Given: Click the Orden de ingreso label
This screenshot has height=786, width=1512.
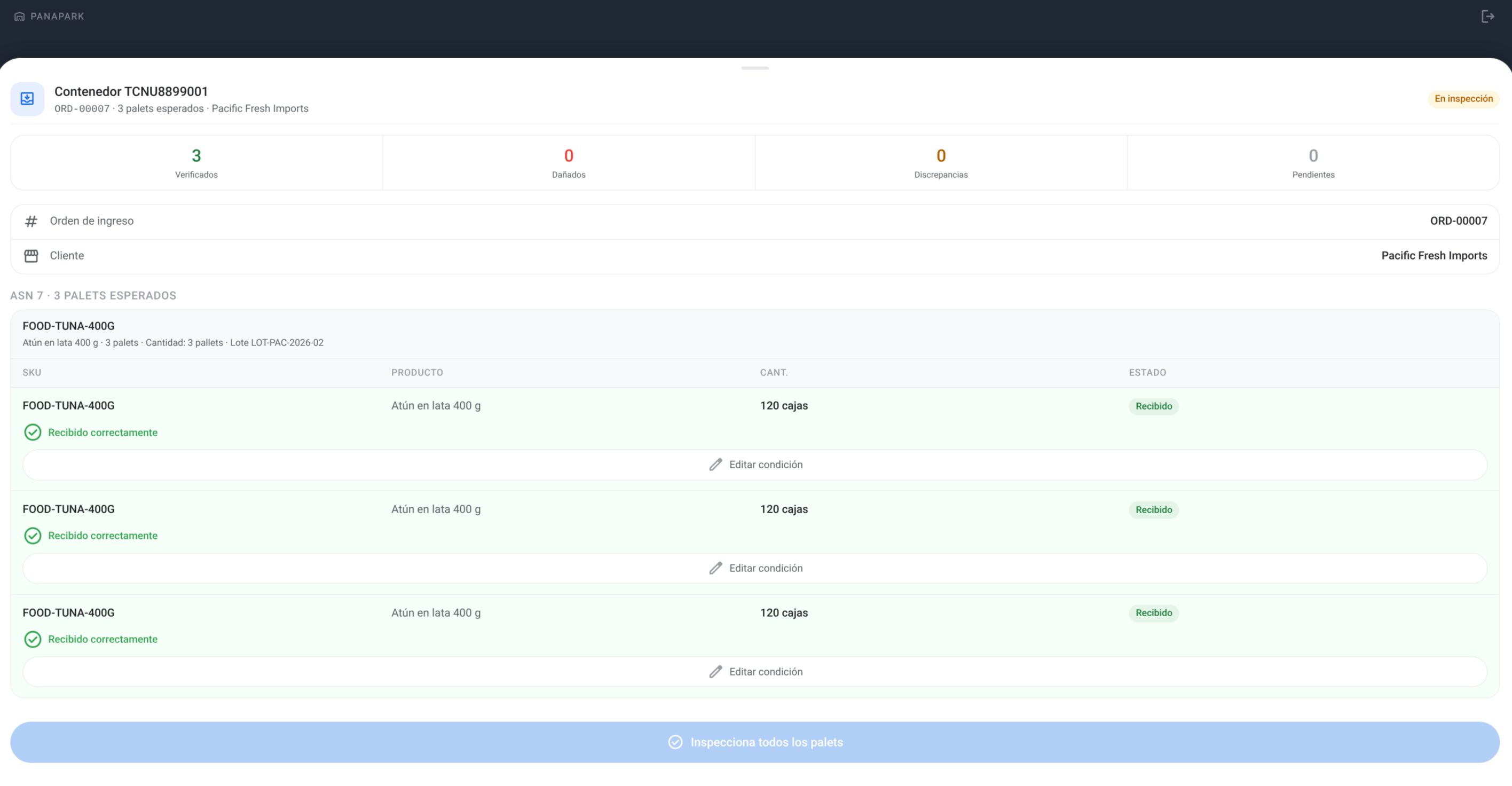Looking at the screenshot, I should point(92,221).
